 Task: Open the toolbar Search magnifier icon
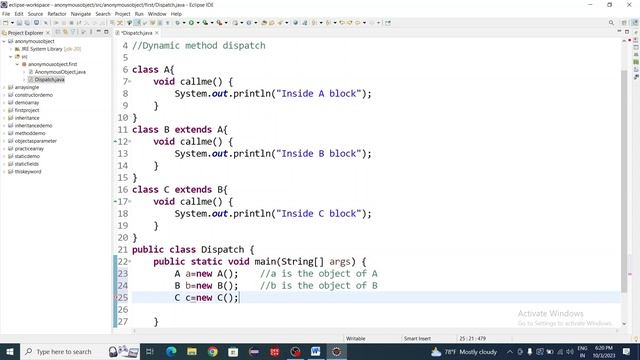pos(611,23)
